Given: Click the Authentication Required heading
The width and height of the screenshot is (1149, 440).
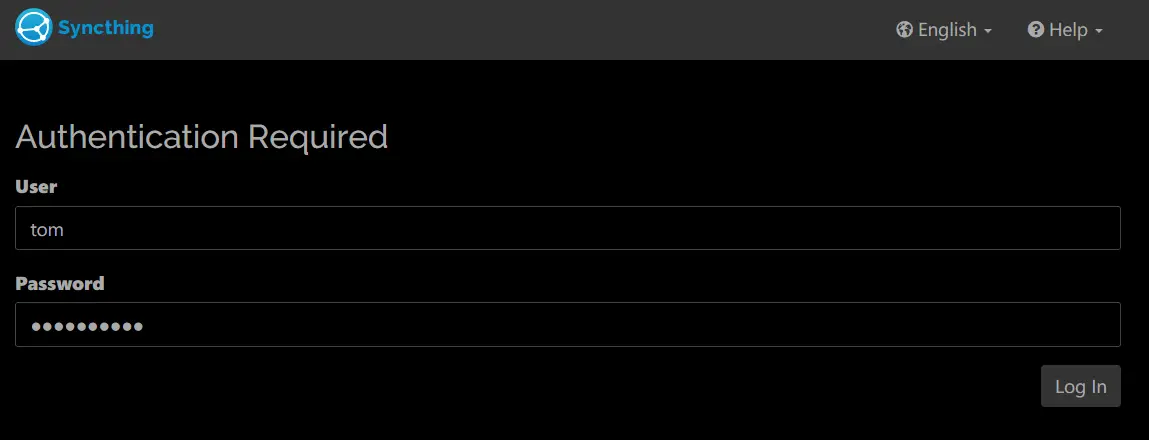Looking at the screenshot, I should (x=202, y=137).
